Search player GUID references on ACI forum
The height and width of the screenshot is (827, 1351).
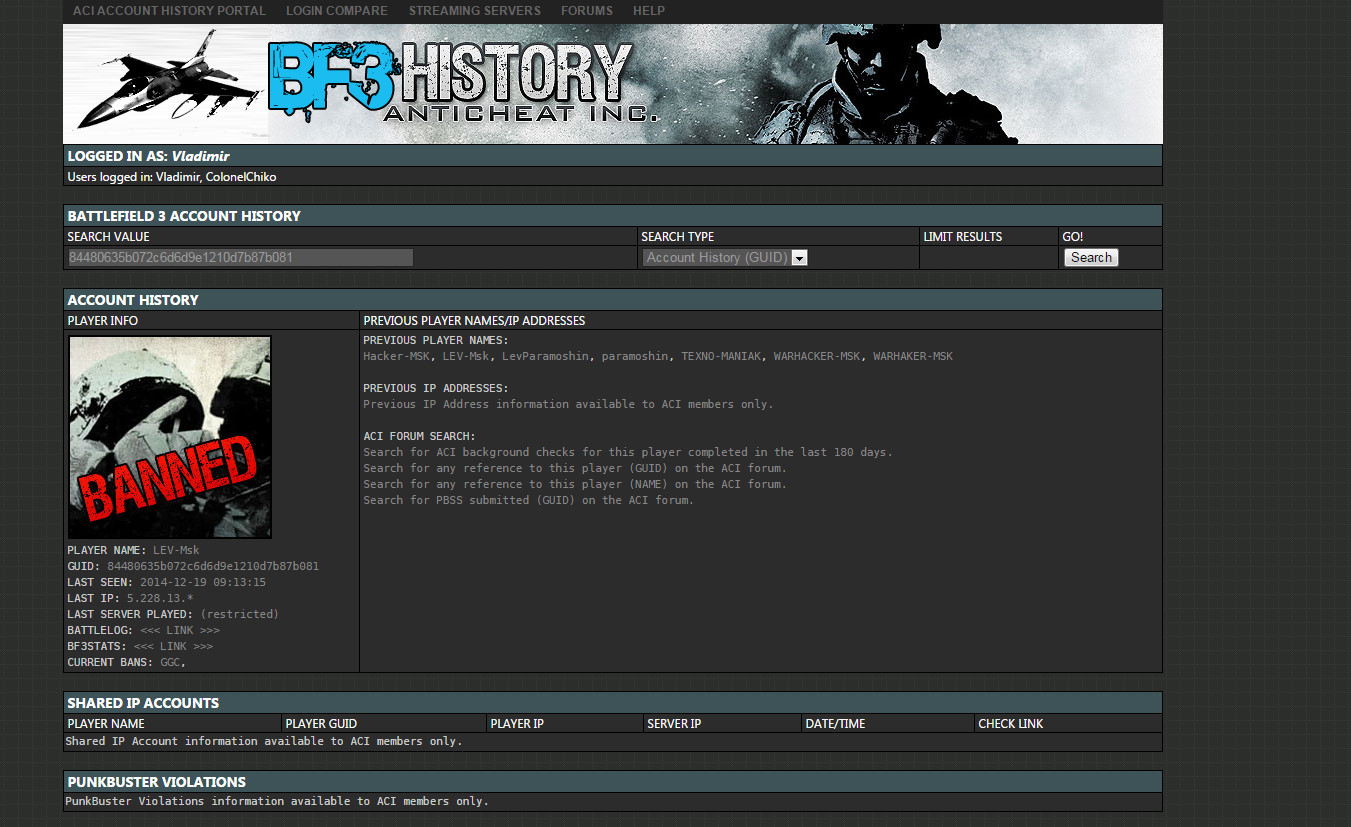coord(574,469)
